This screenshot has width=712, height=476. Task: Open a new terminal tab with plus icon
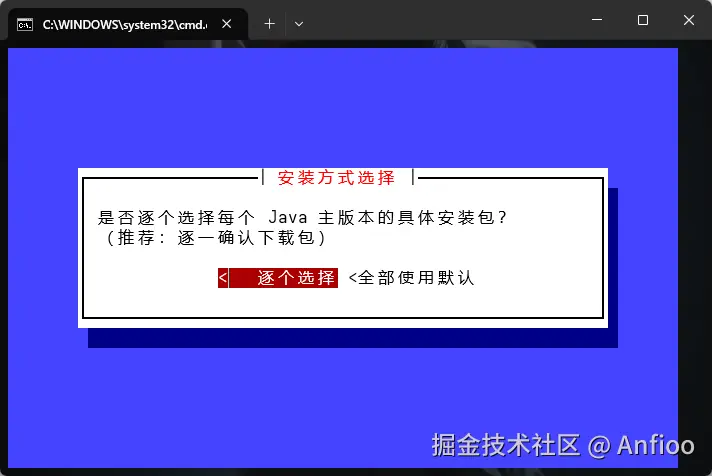(270, 24)
